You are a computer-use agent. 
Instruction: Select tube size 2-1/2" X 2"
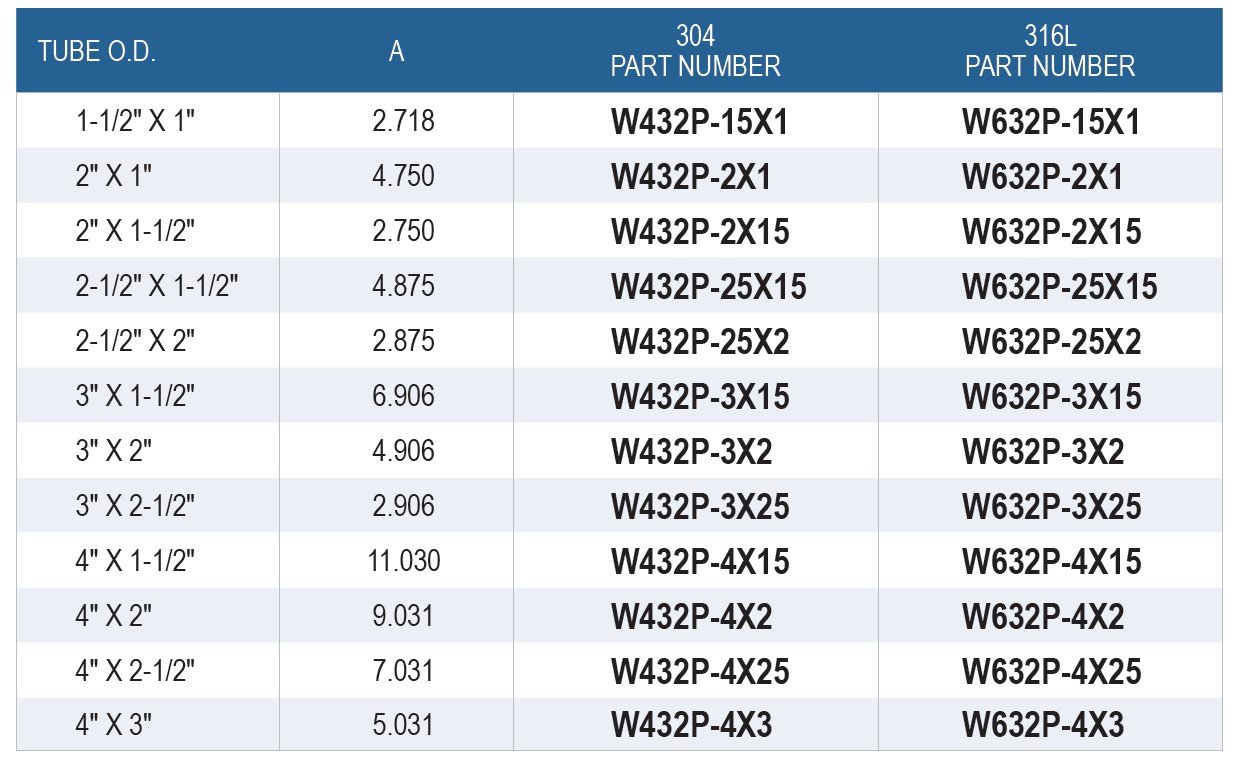click(x=135, y=342)
